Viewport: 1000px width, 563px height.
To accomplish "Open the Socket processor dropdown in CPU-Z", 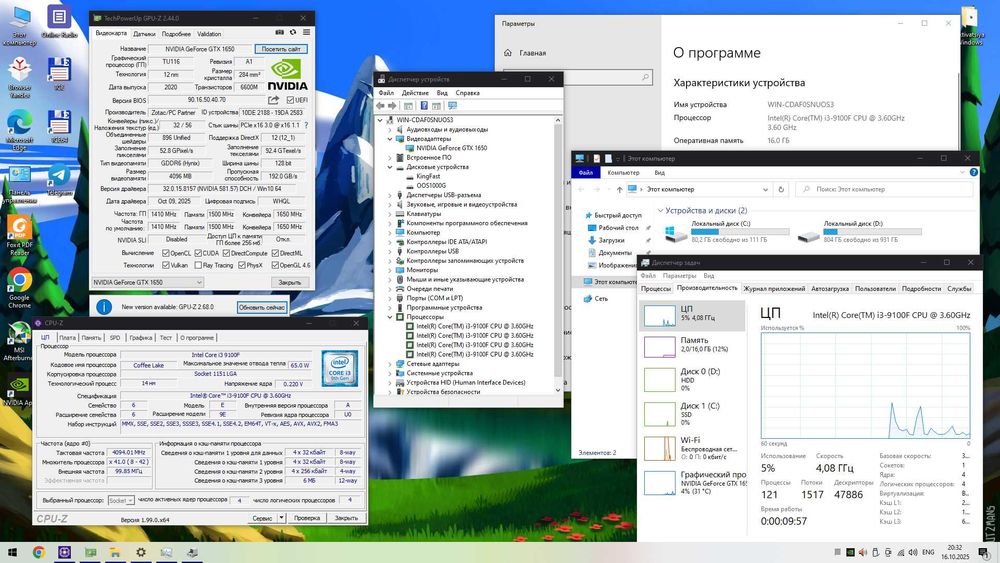I will [x=121, y=501].
